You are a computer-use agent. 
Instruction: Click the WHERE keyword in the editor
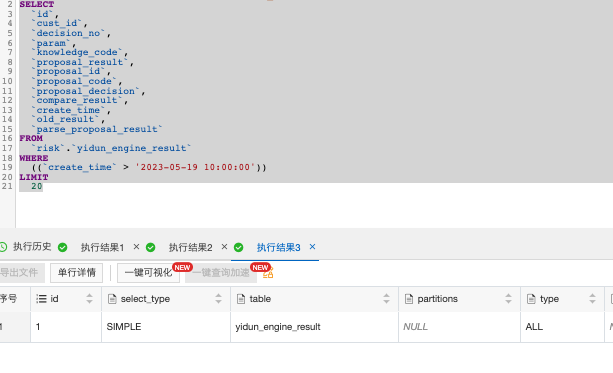point(34,158)
